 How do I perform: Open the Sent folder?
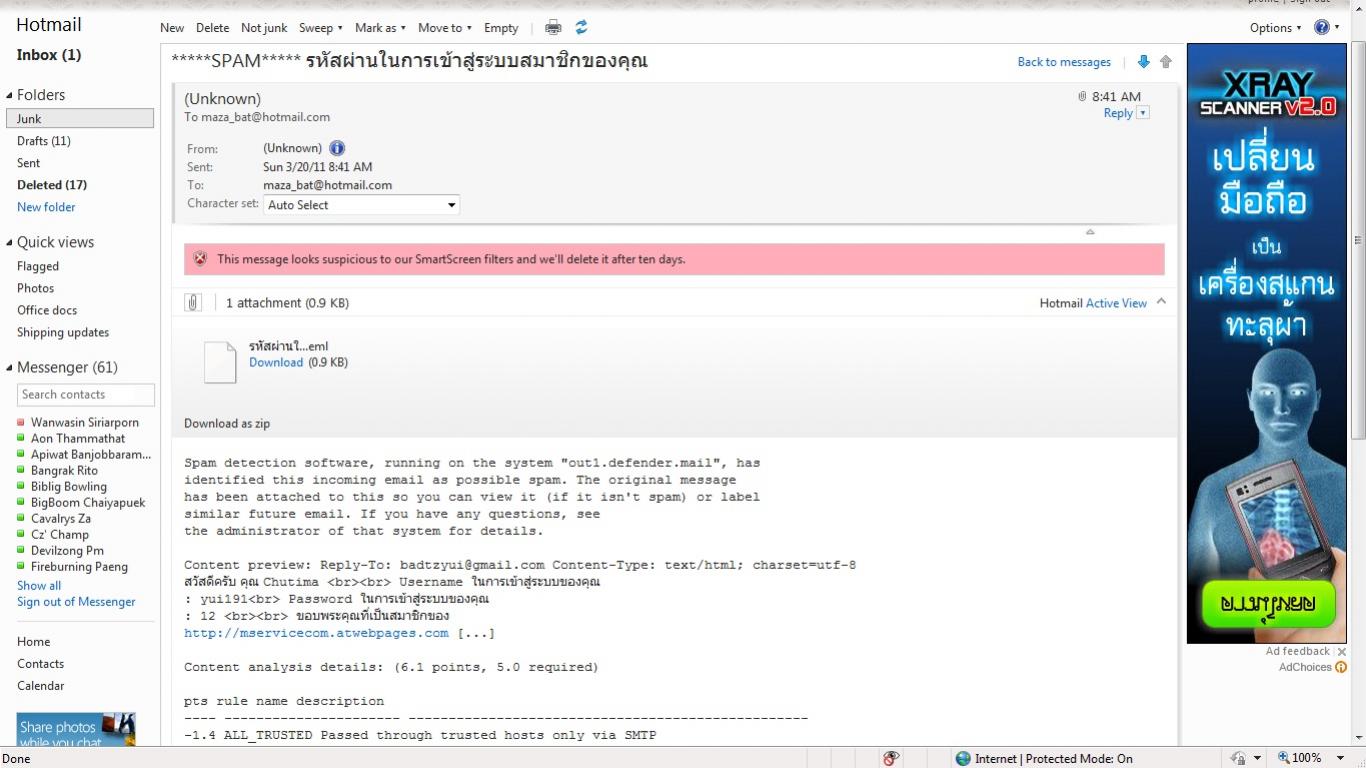(x=29, y=163)
